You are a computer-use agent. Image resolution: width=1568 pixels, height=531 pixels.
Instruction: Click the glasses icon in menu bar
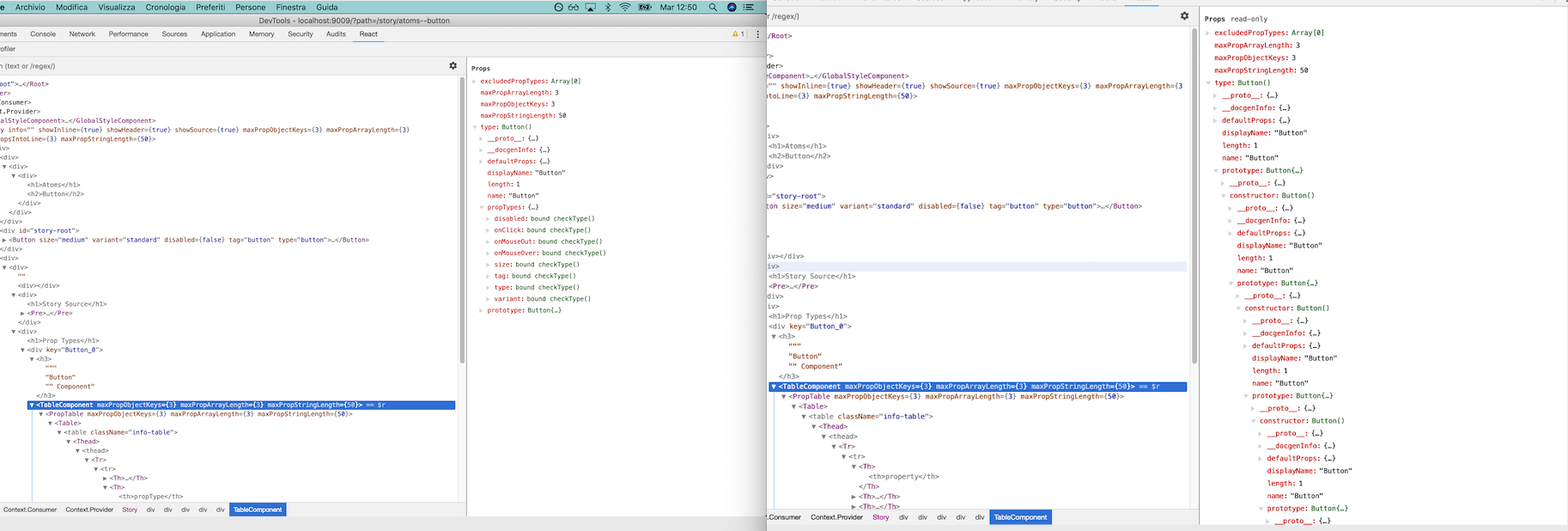tap(573, 7)
